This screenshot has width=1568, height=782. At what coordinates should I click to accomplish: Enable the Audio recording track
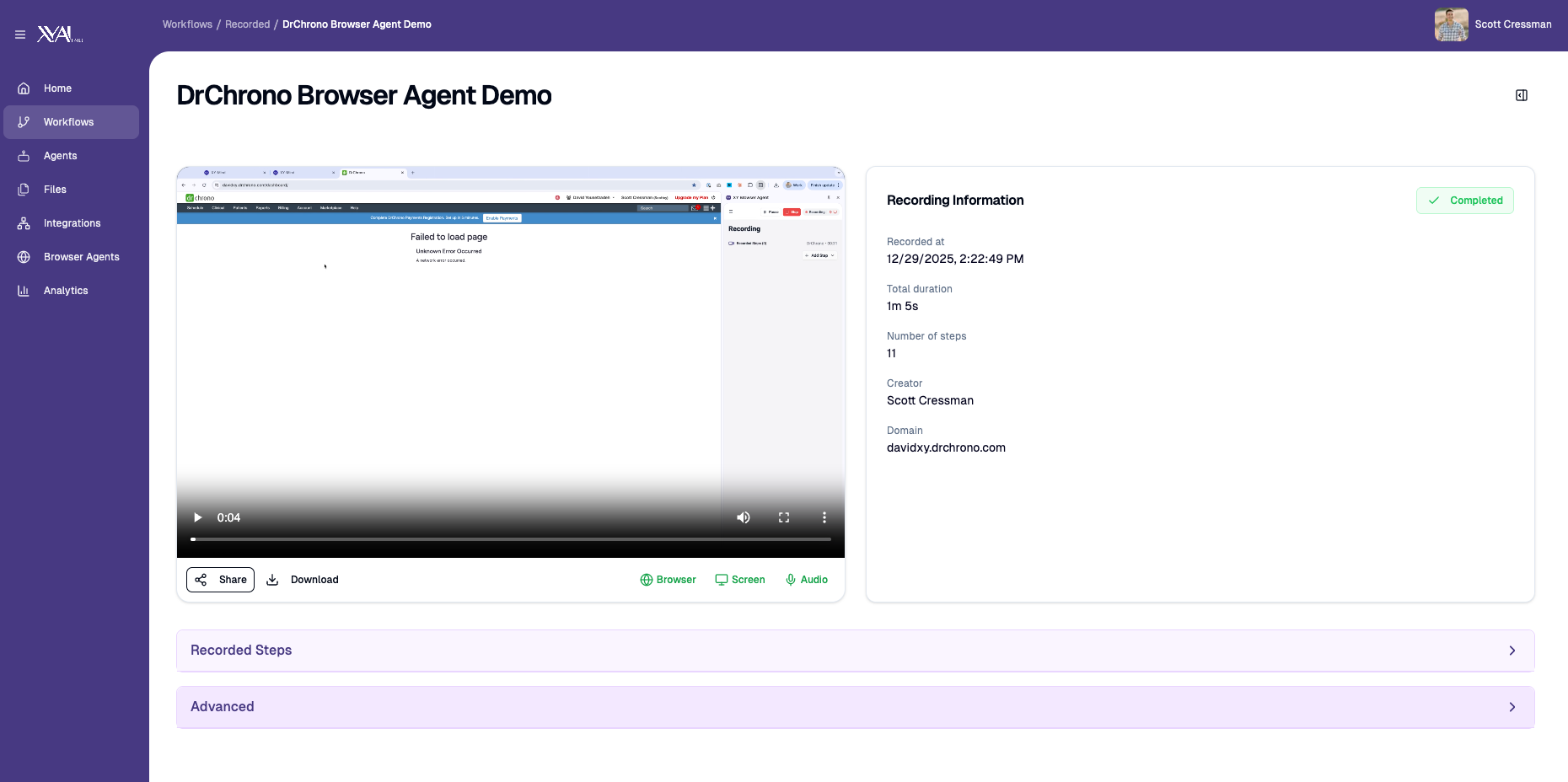805,580
